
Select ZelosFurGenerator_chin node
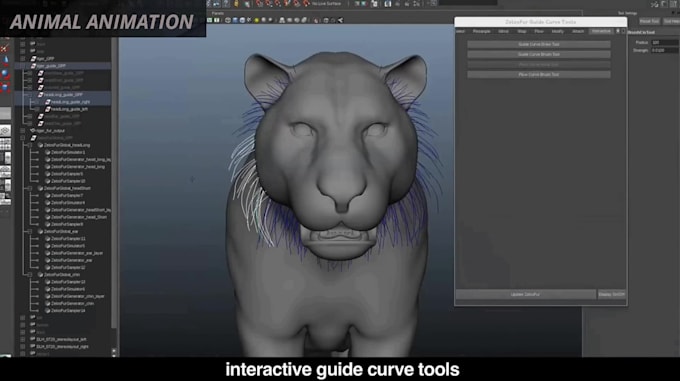point(72,304)
